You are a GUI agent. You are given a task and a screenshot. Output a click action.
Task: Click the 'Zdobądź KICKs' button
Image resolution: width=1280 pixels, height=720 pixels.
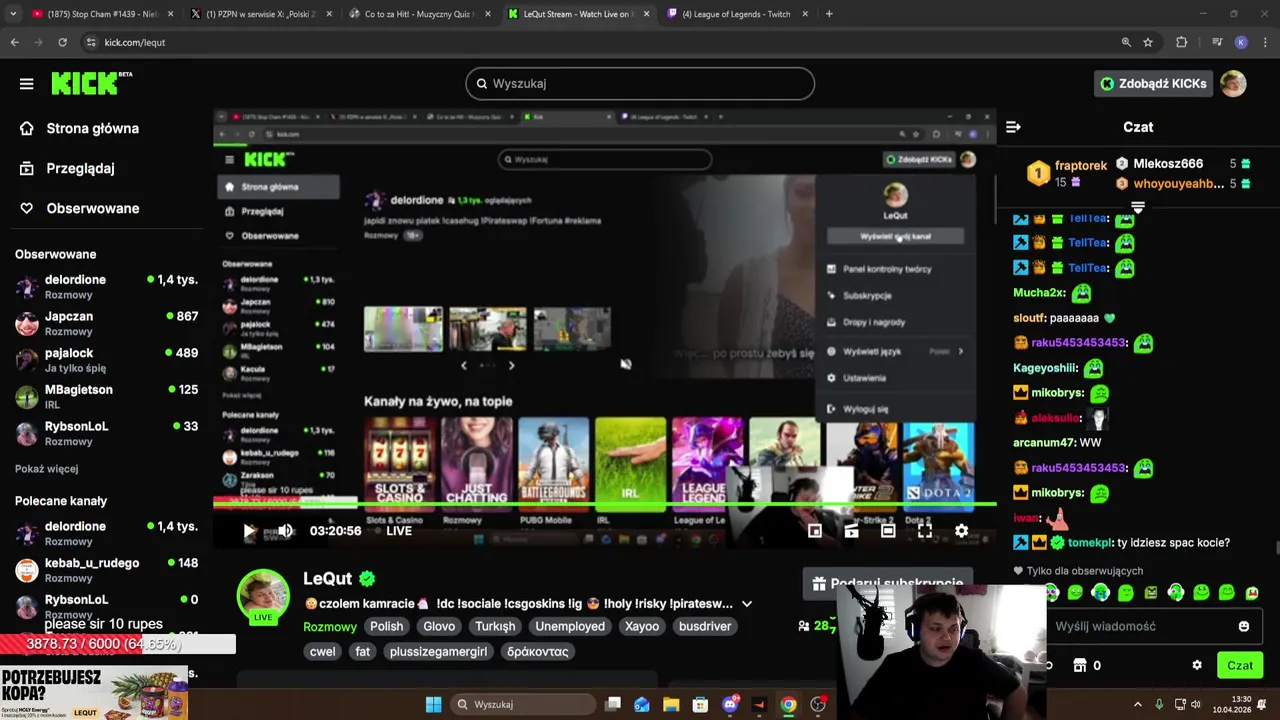1153,84
